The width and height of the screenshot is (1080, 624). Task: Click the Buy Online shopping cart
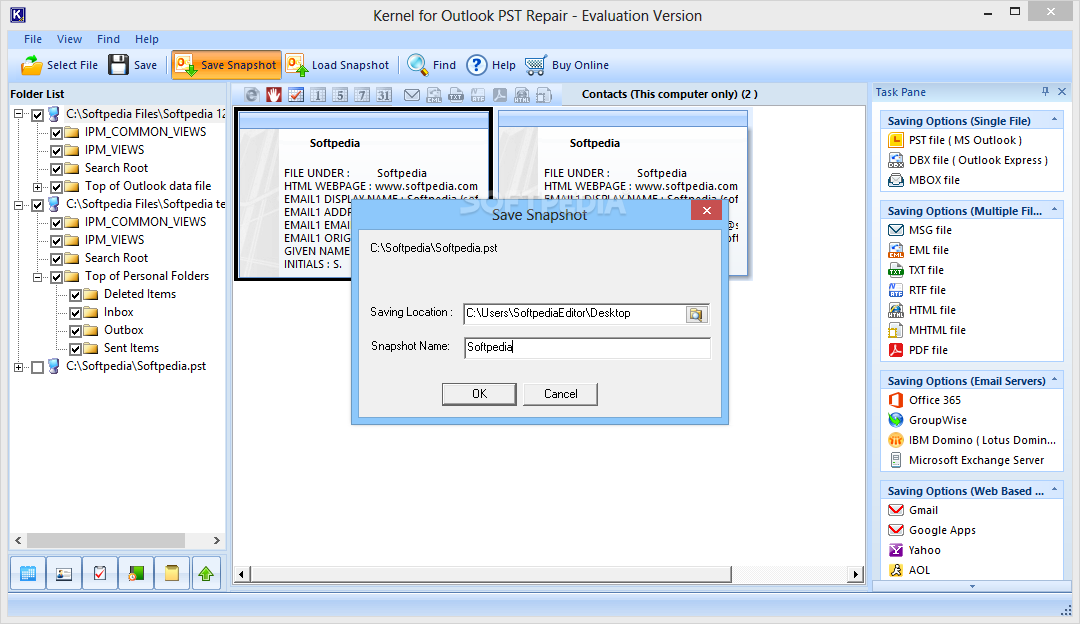536,65
